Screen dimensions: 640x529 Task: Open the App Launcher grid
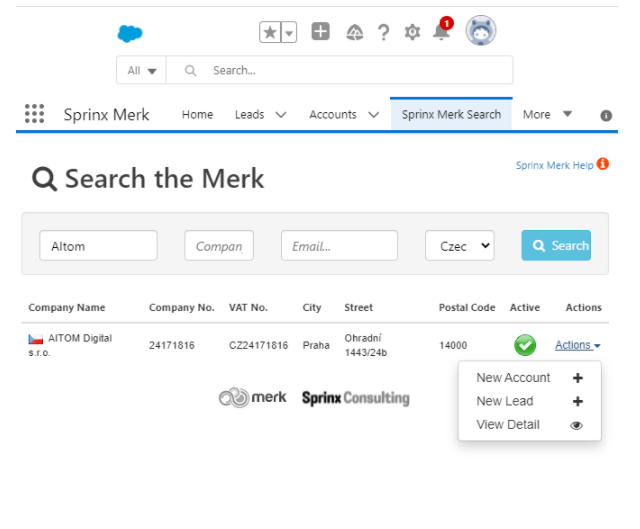pyautogui.click(x=35, y=114)
